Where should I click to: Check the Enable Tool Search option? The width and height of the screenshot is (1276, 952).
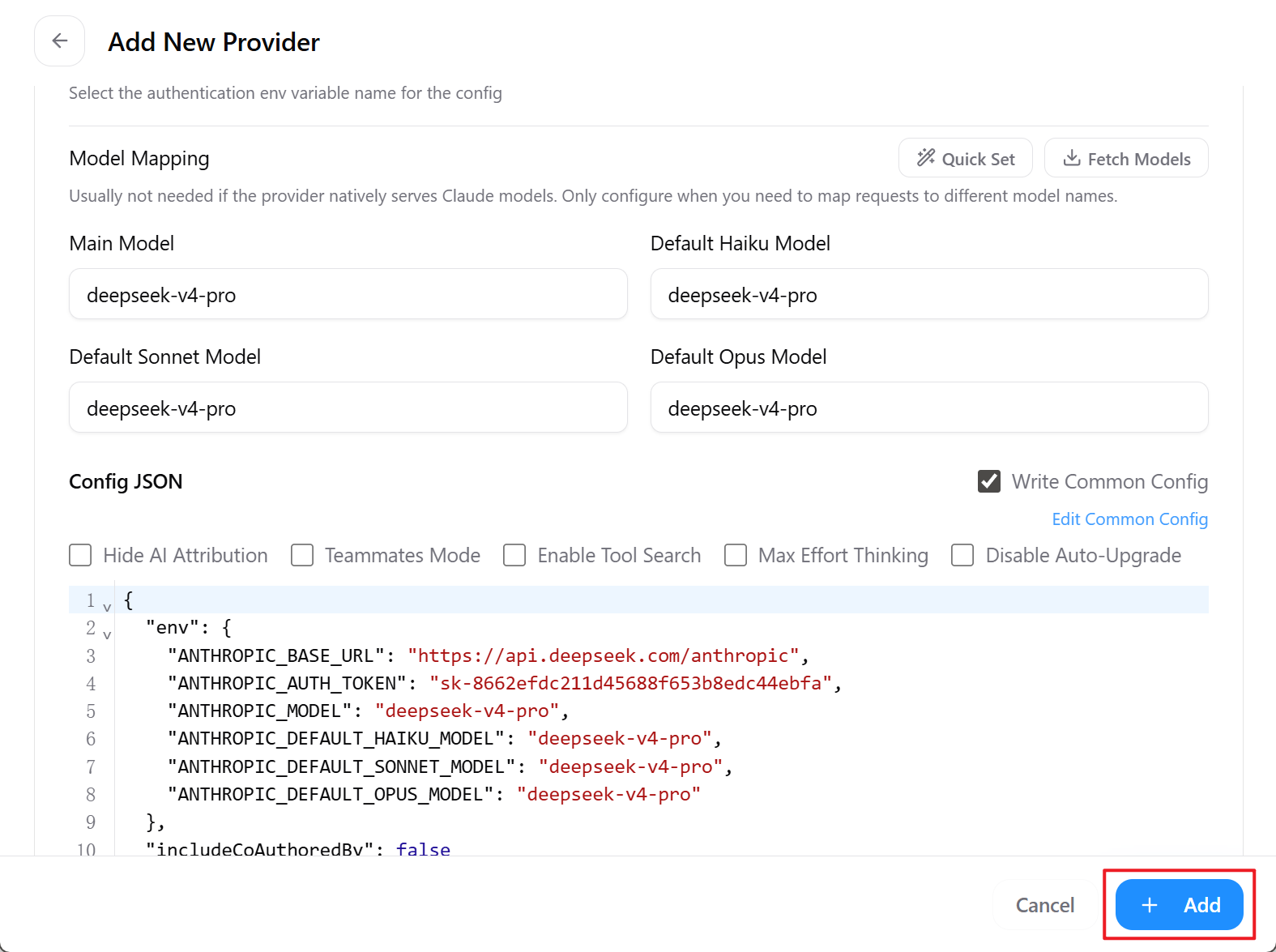coord(514,555)
